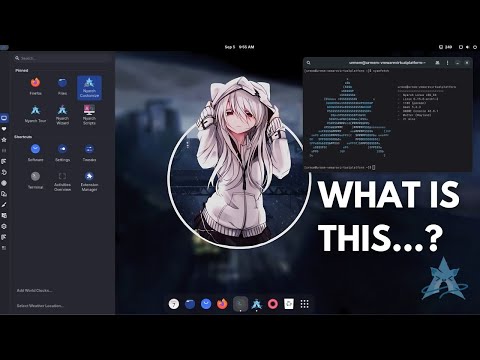
Task: Open Files from the Pinned apps
Action: [x=62, y=86]
